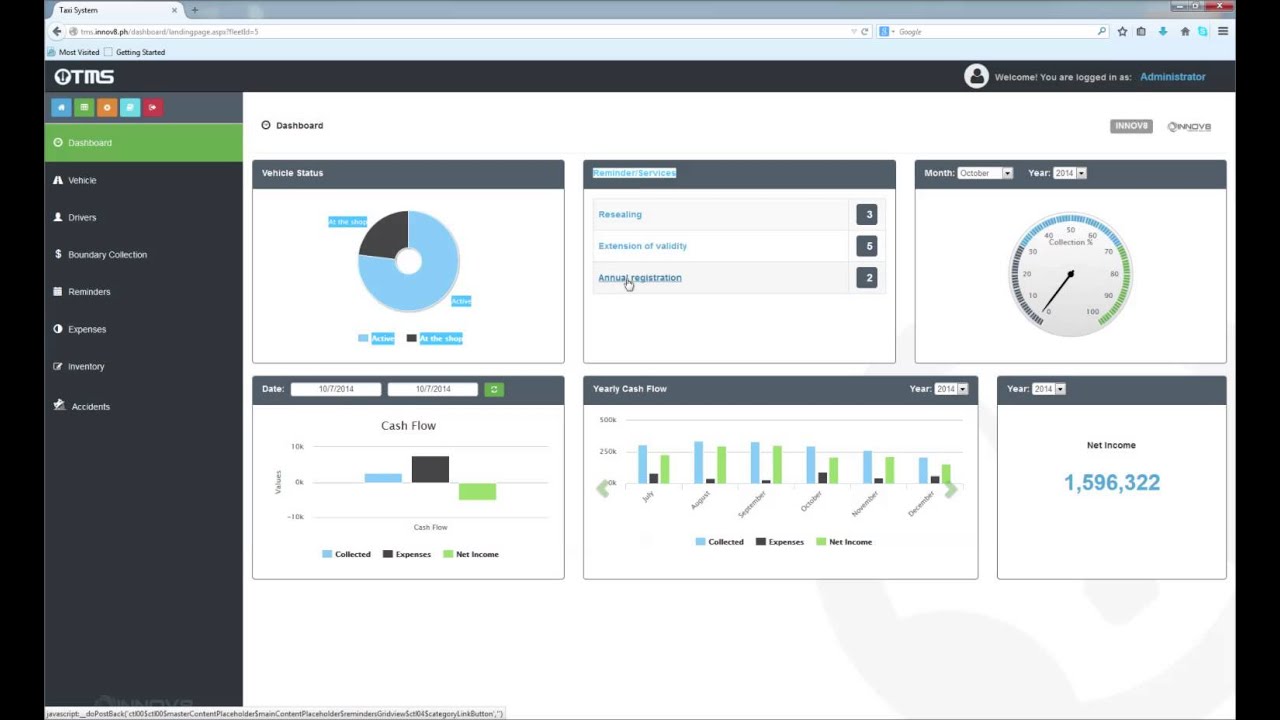The width and height of the screenshot is (1280, 720).
Task: Click the green refresh button beside dates
Action: tap(494, 389)
